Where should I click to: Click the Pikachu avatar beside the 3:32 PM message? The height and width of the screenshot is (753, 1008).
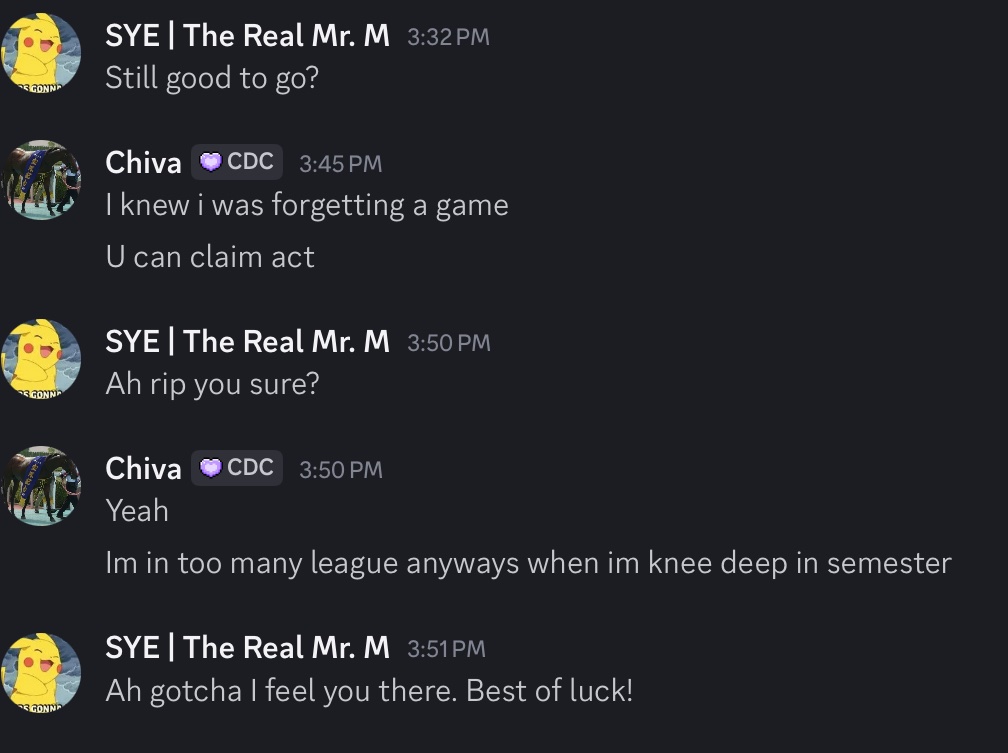[40, 52]
